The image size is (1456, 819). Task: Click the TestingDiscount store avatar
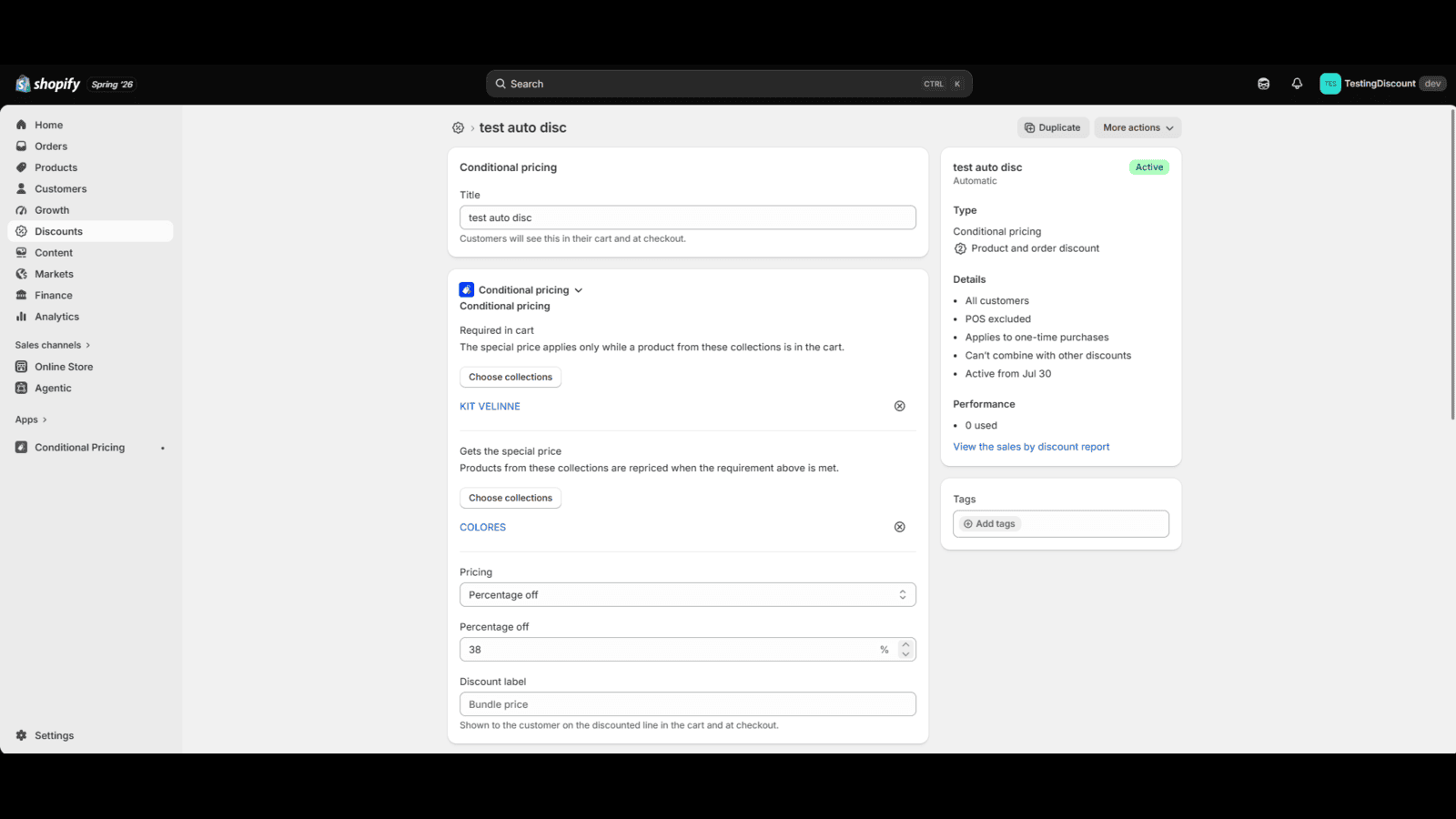[1330, 84]
